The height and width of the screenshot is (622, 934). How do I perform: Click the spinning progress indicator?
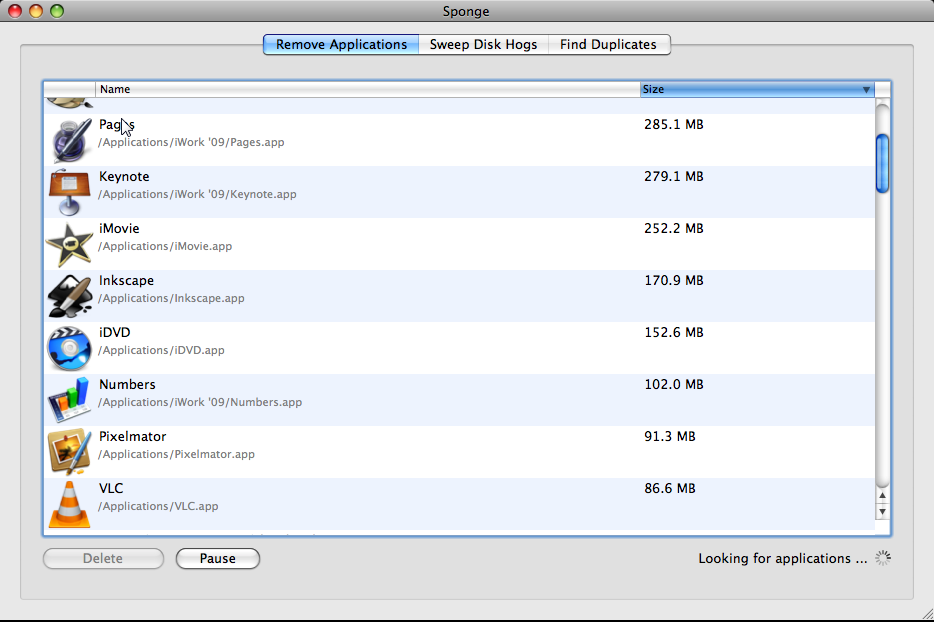tap(883, 558)
